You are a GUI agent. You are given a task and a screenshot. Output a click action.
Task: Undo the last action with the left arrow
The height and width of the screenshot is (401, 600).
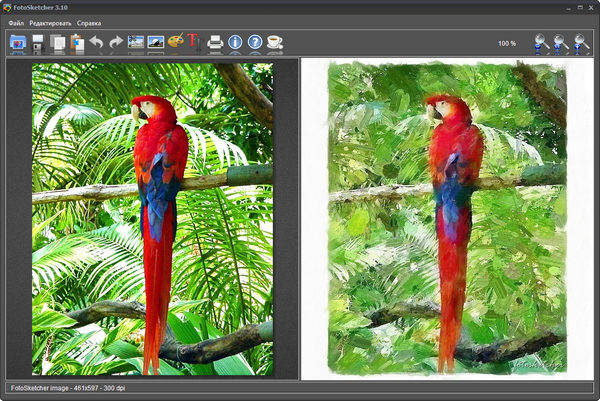96,42
